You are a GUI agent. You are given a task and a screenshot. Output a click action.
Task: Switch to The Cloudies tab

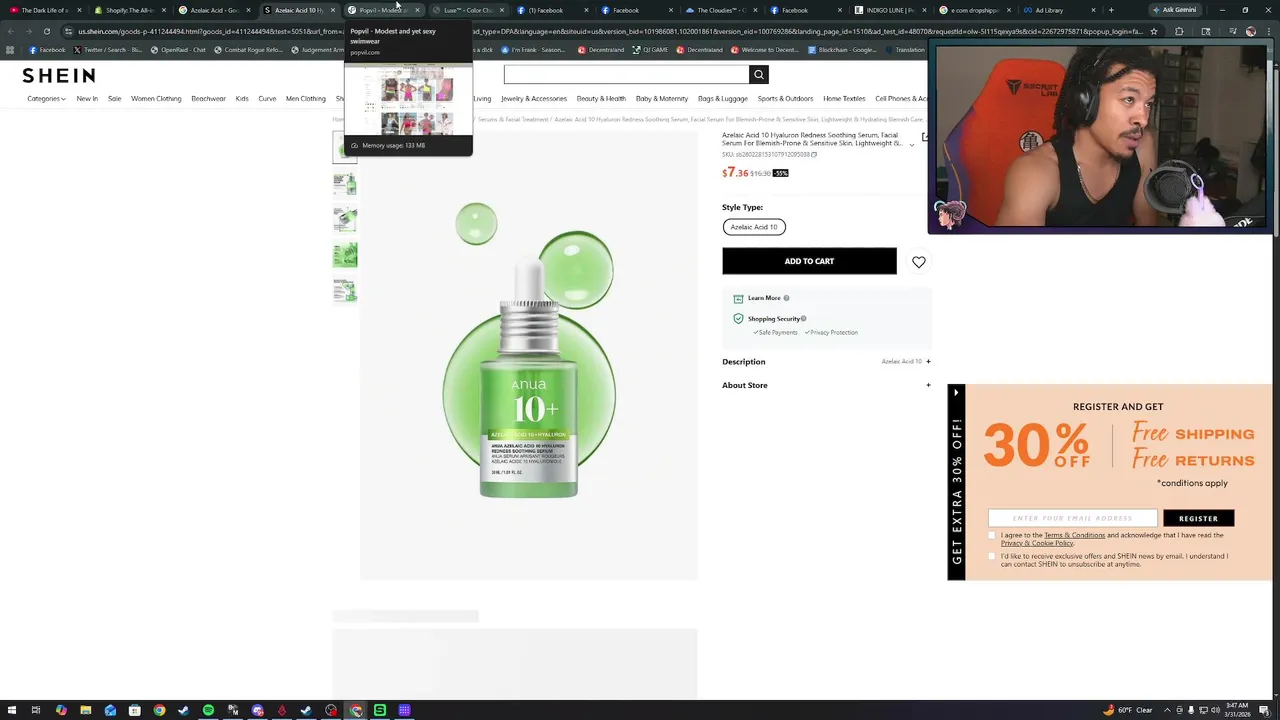pyautogui.click(x=721, y=10)
